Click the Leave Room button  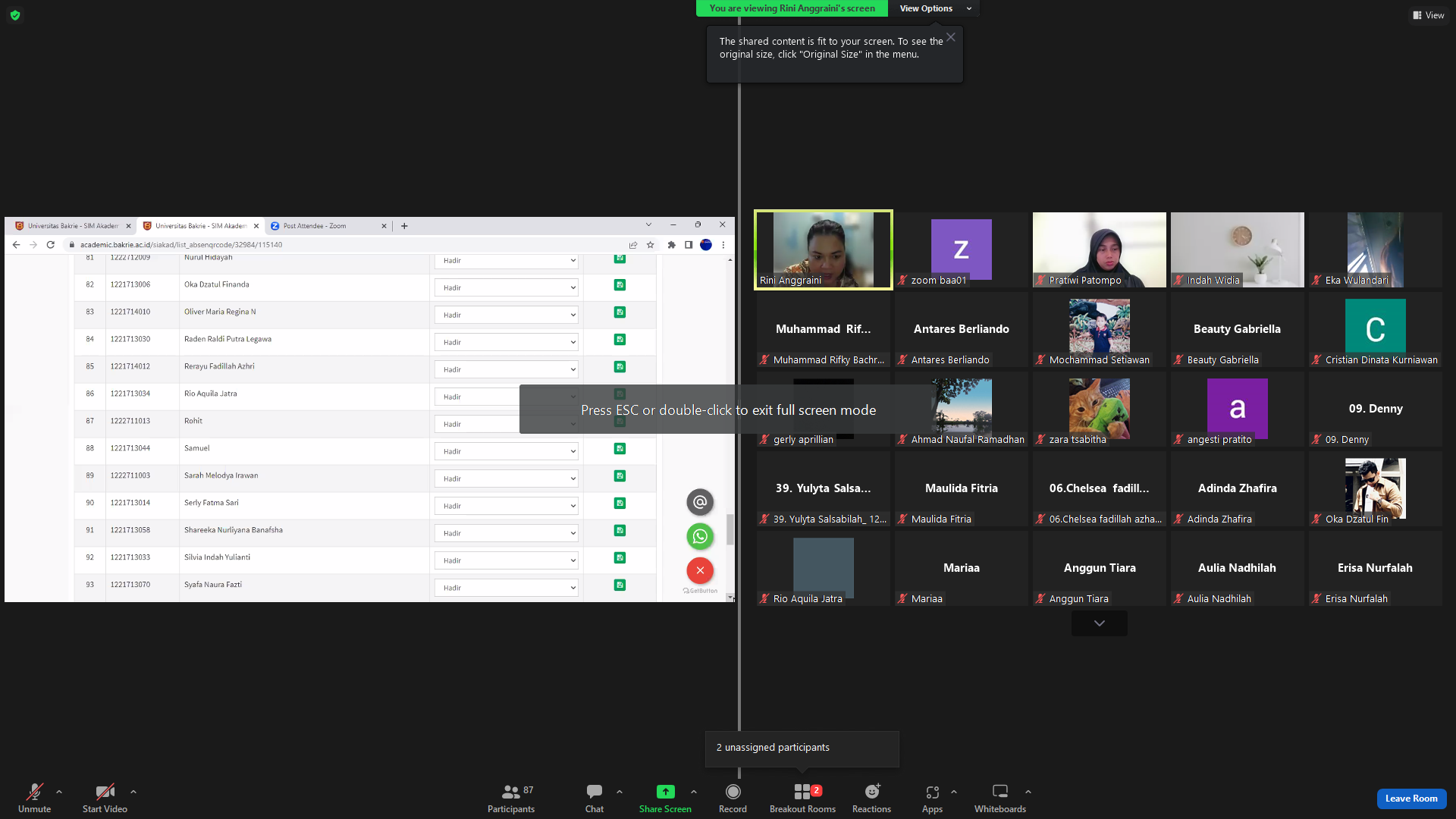click(1411, 799)
